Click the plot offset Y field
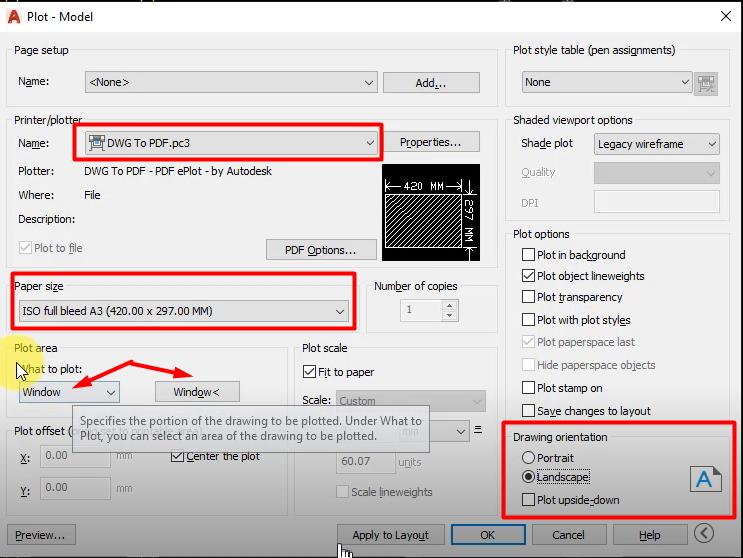 pos(75,488)
